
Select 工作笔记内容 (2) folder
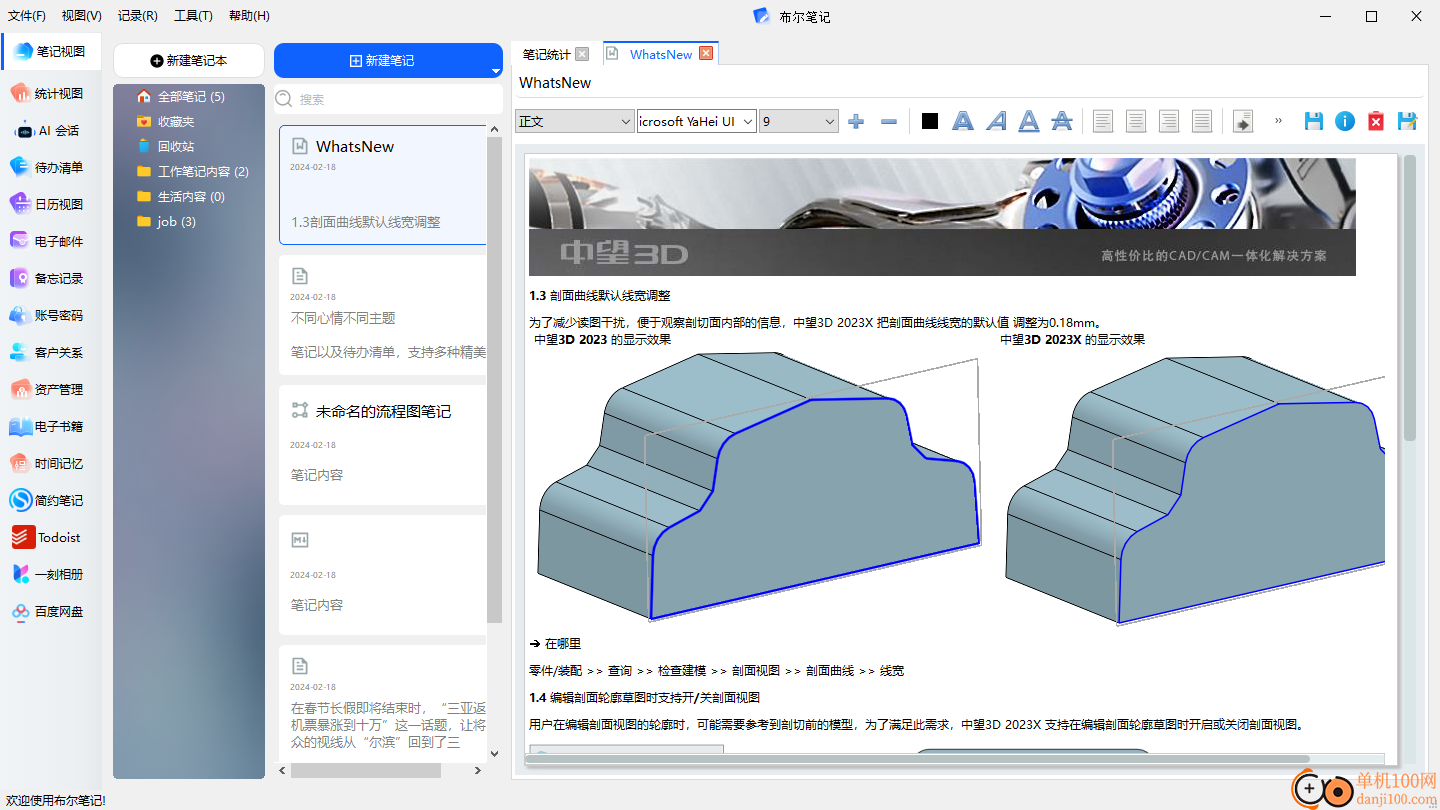193,171
